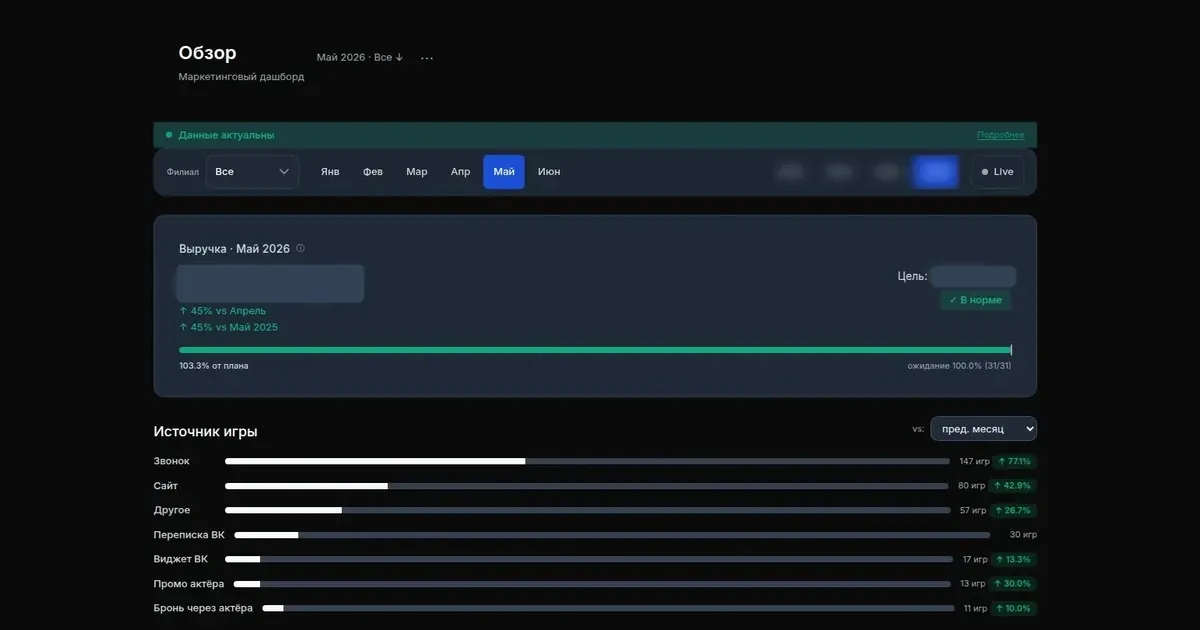Click the ↑ 10.0% badge for Бронь через актёра

[1014, 608]
